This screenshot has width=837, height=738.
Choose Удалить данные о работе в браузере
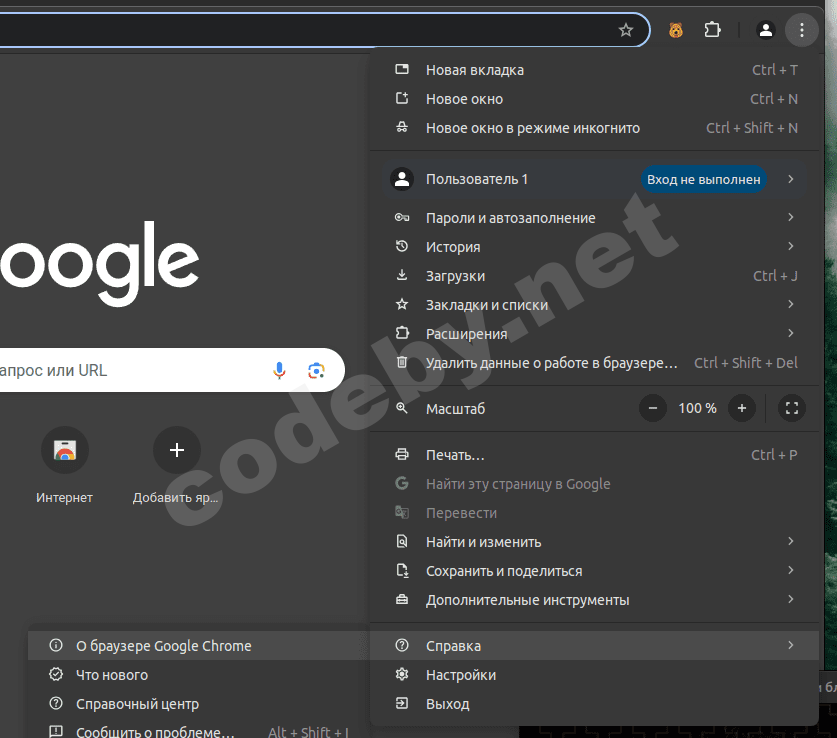pyautogui.click(x=595, y=363)
